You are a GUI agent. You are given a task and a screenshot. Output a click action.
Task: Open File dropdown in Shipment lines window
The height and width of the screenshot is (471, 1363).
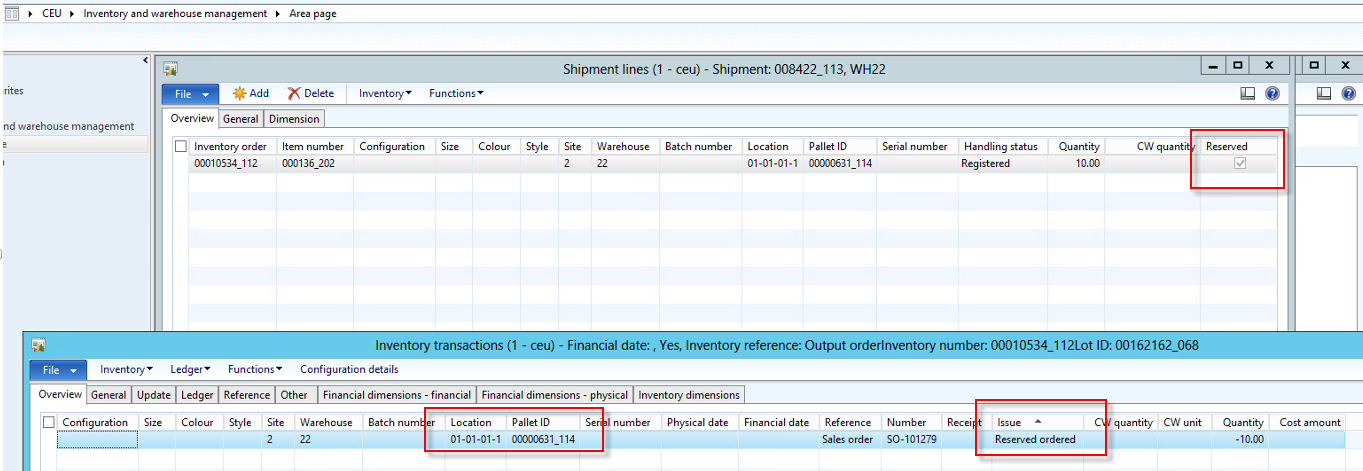click(190, 94)
